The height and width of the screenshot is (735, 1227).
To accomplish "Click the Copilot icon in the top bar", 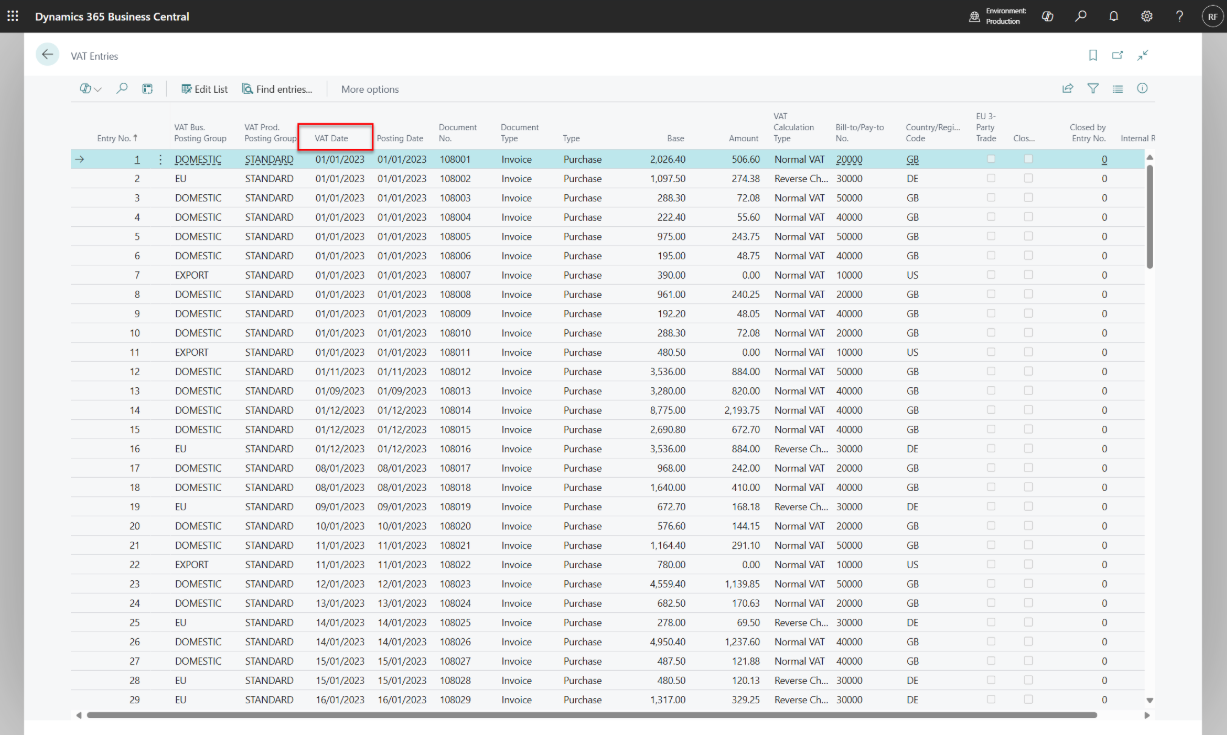I will tap(1048, 16).
